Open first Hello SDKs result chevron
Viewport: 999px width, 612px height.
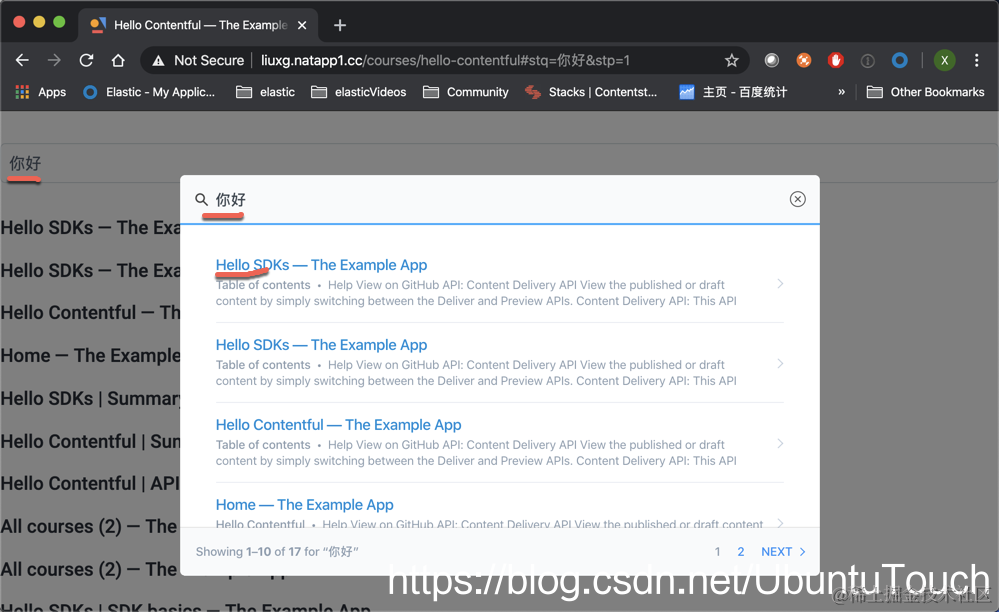click(x=780, y=283)
